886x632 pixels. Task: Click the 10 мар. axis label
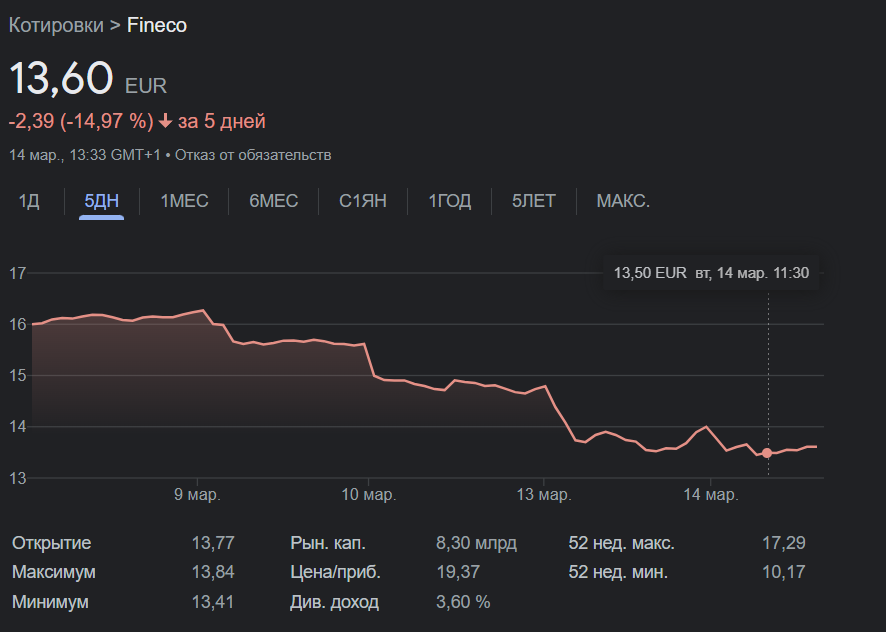[x=368, y=495]
